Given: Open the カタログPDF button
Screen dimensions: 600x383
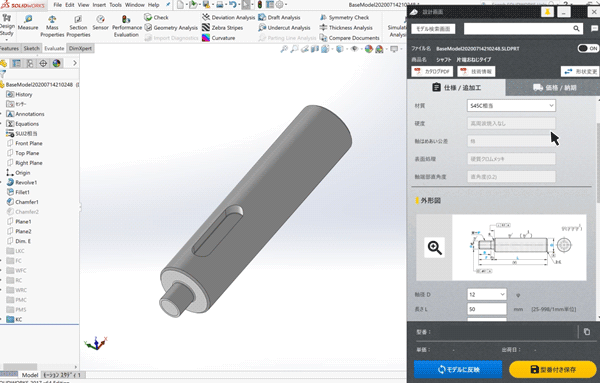Looking at the screenshot, I should (x=432, y=72).
